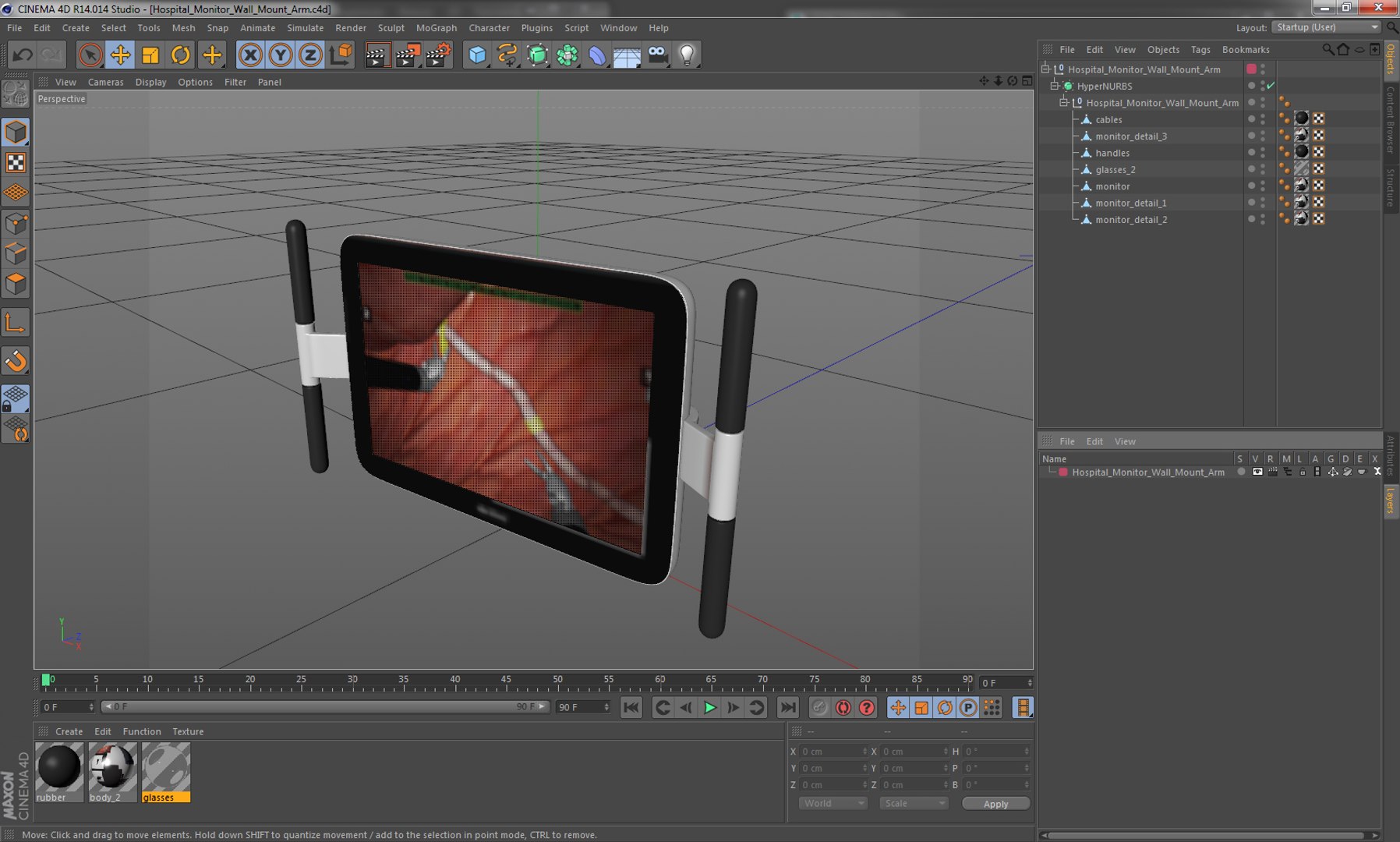
Task: Add a camera object
Action: tap(657, 55)
